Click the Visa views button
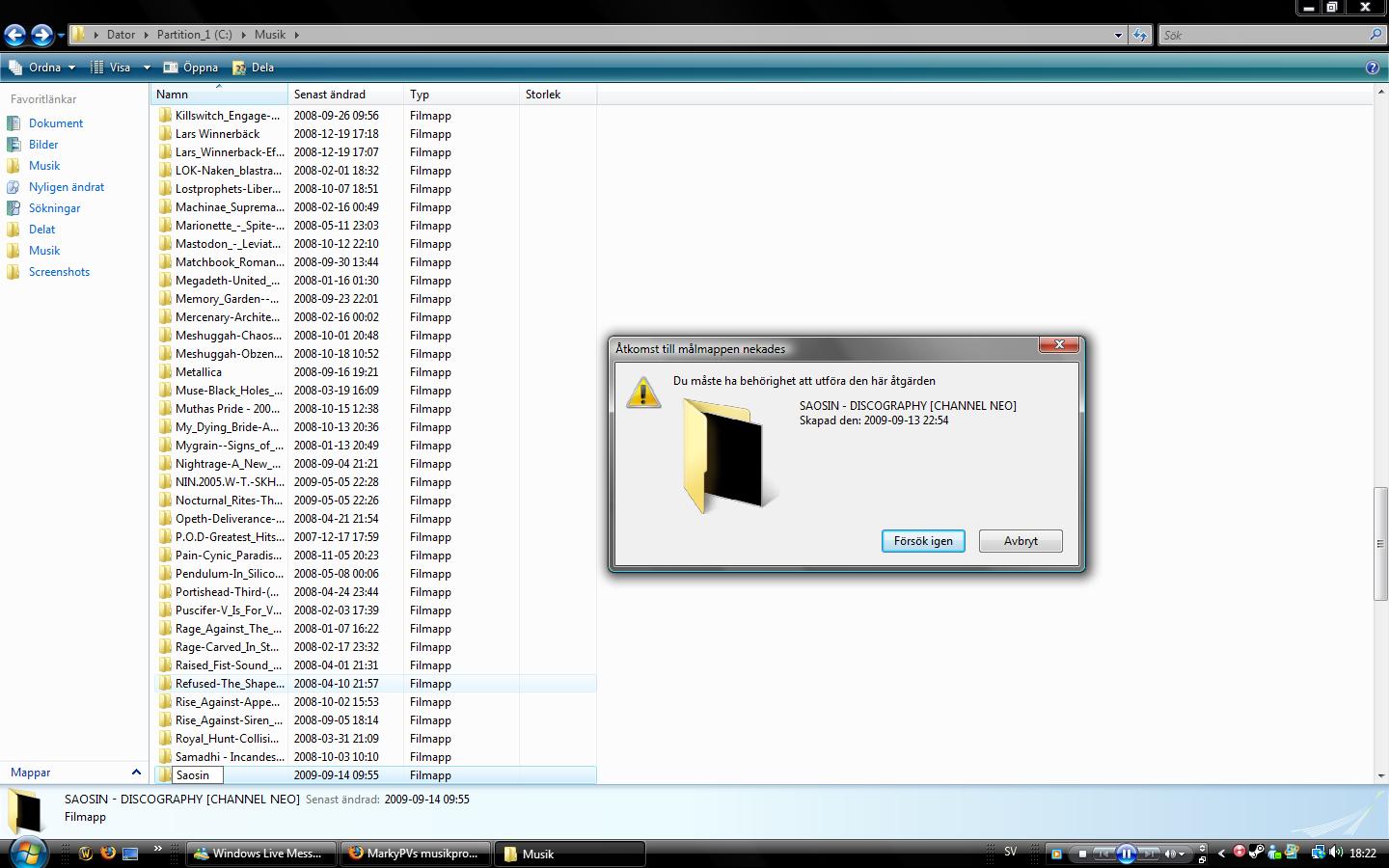This screenshot has height=868, width=1389. pos(111,68)
